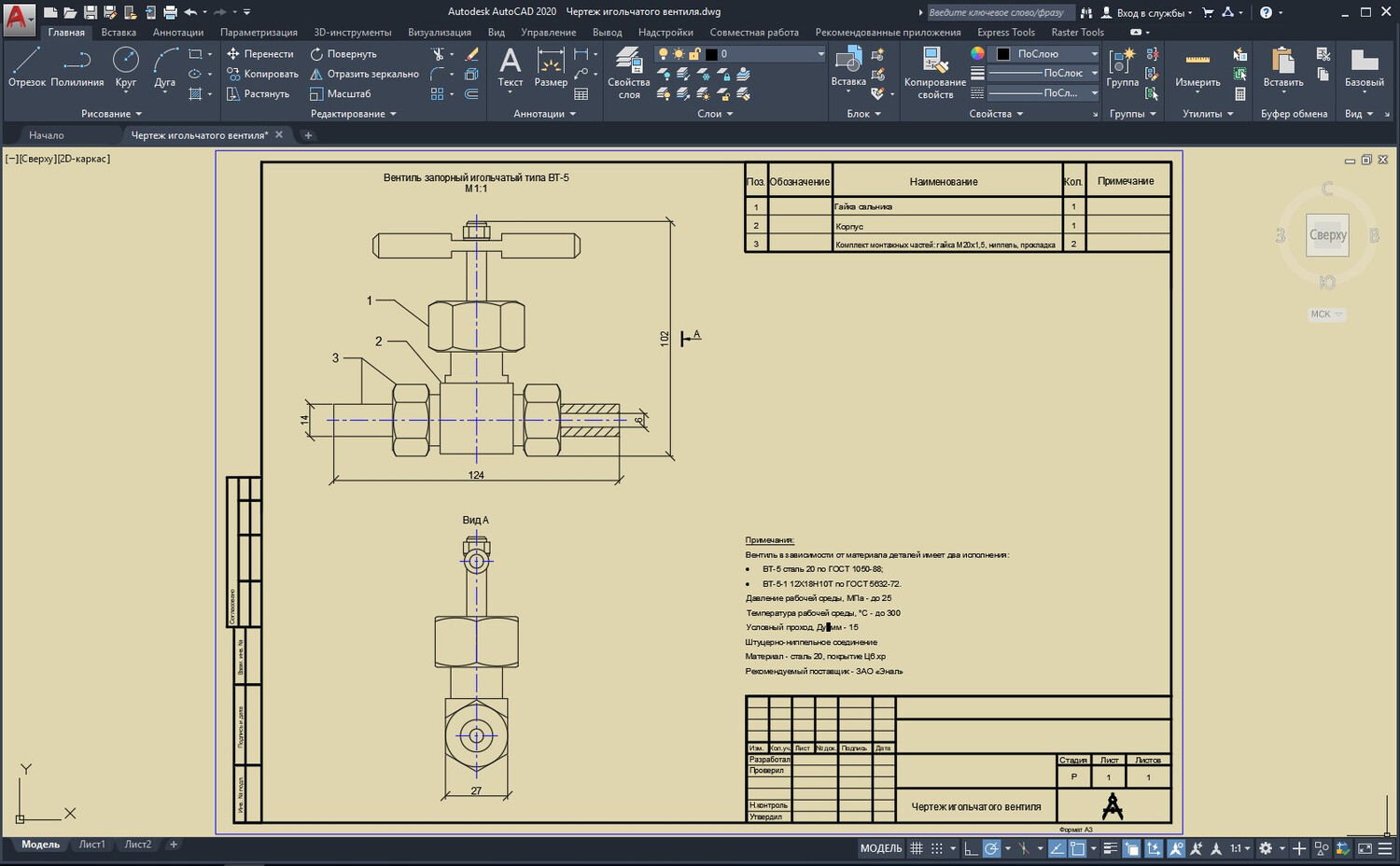The width and height of the screenshot is (1400, 866).
Task: Toggle ortho mode in status bar
Action: (x=971, y=848)
